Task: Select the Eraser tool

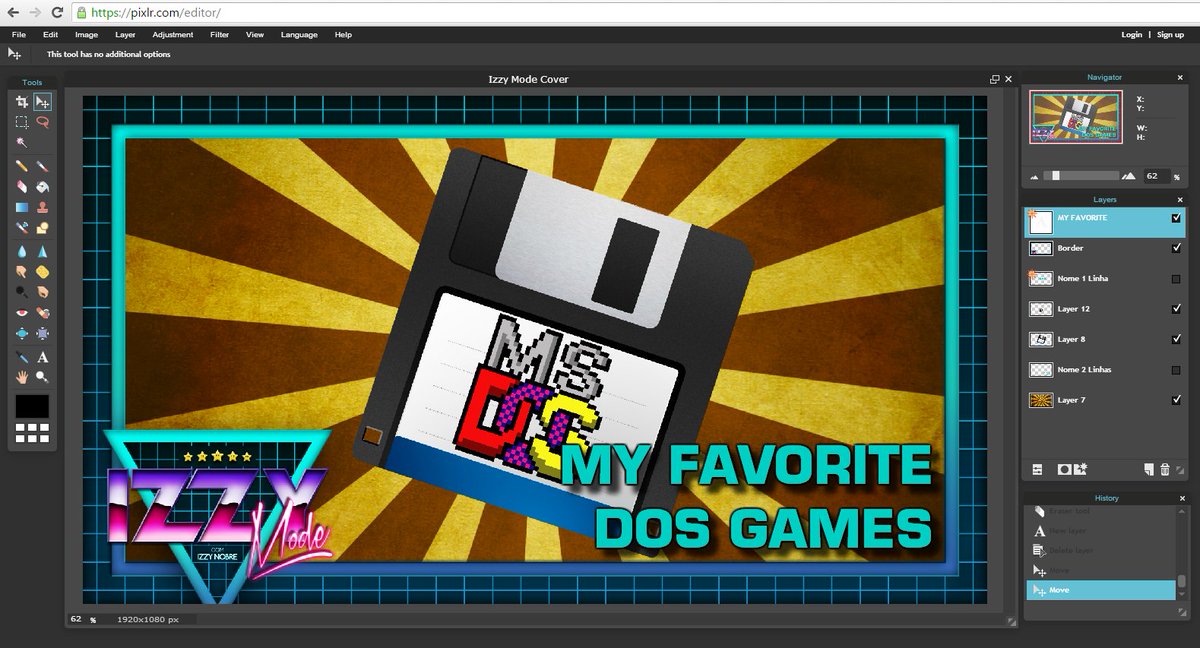Action: point(21,187)
